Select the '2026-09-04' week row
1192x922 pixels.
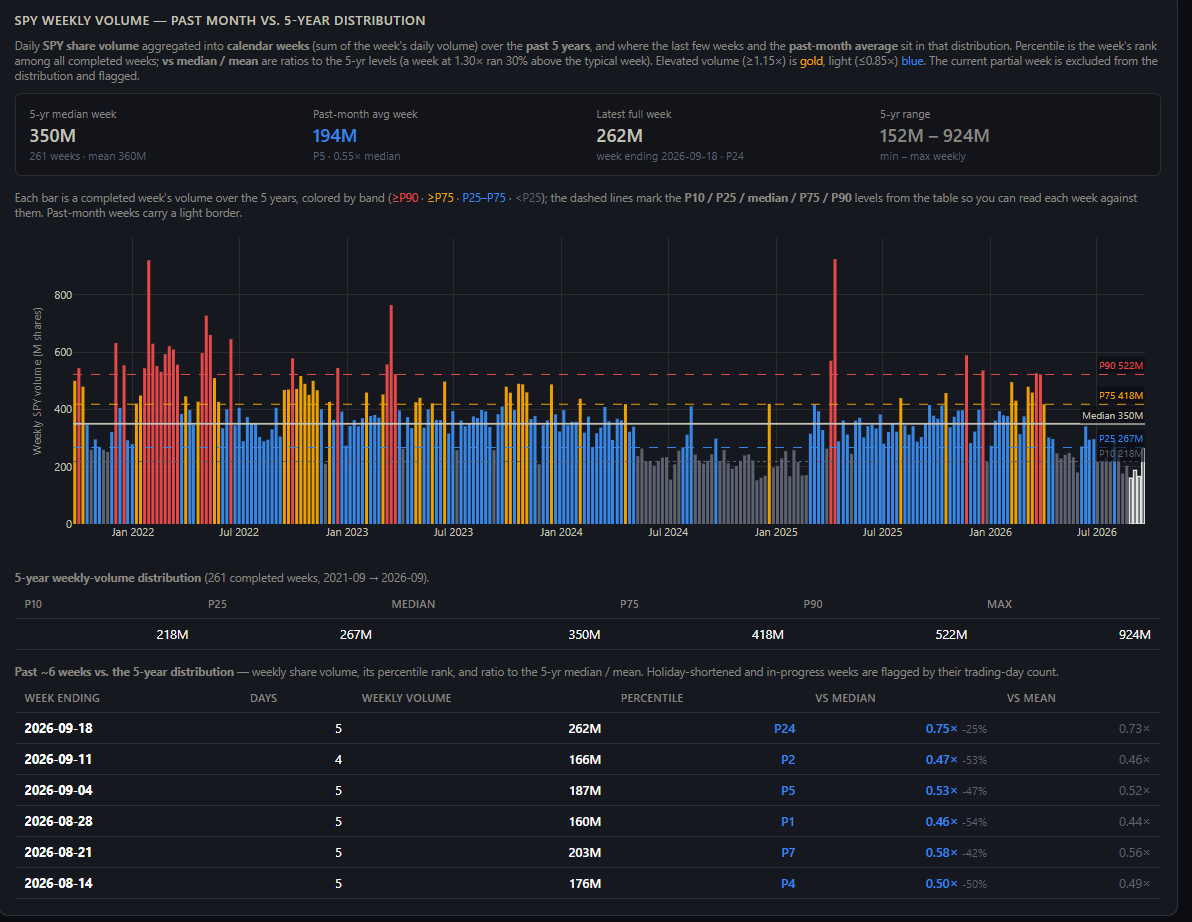(588, 791)
